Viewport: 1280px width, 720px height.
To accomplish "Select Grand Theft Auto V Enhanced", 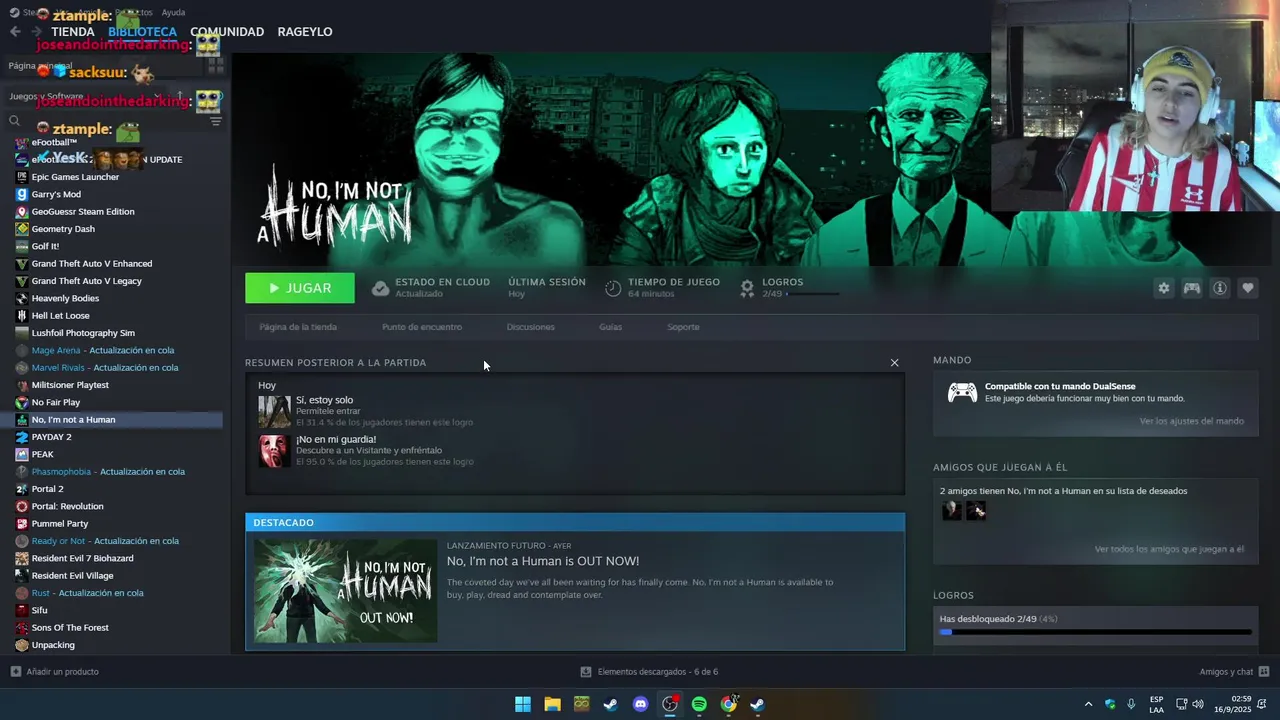I will pos(92,264).
